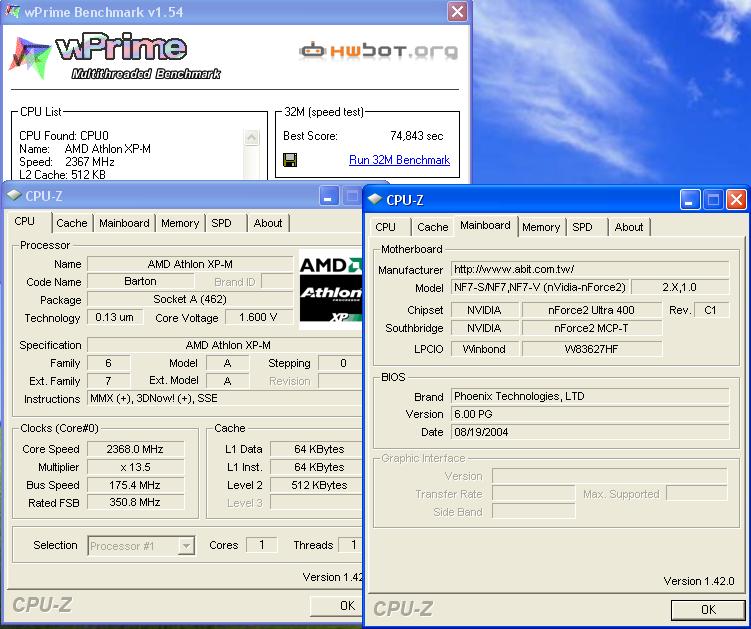Click the Southbridge value nForce2 MCP-T
The height and width of the screenshot is (629, 751).
click(592, 328)
